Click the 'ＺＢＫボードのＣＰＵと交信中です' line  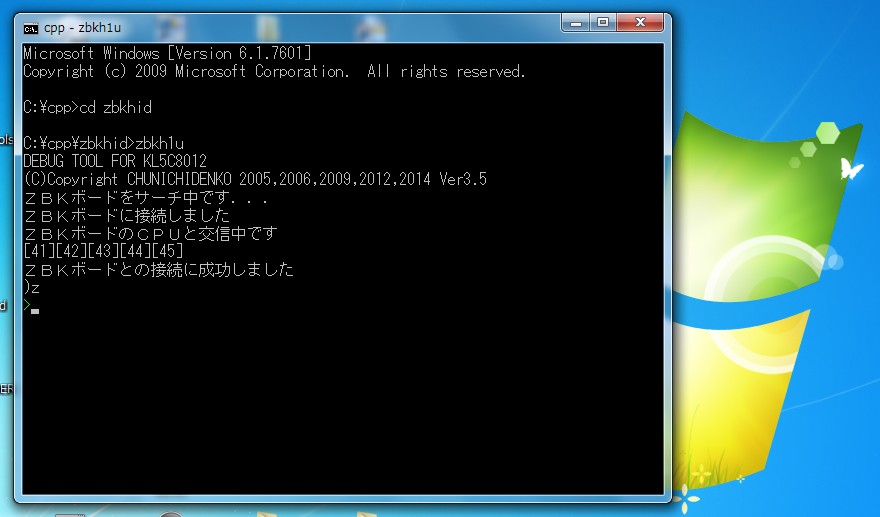151,233
